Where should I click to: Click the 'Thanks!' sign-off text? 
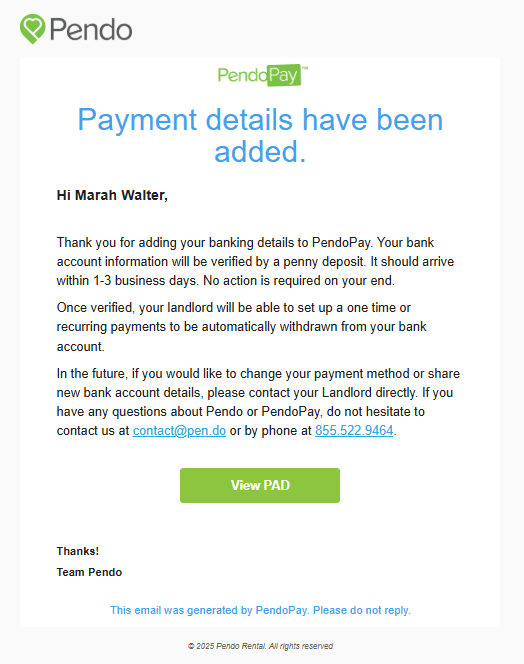click(78, 551)
